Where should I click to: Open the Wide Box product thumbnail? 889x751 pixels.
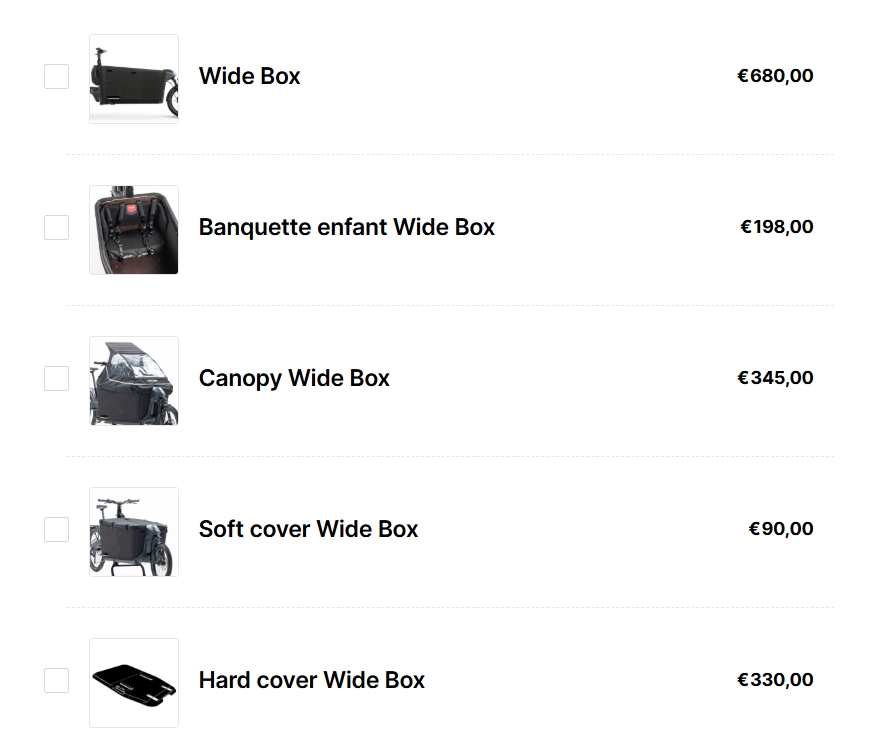(x=134, y=79)
